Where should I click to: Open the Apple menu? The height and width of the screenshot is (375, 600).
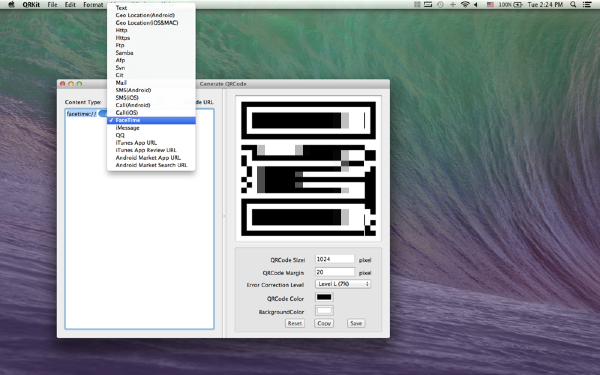(11, 5)
